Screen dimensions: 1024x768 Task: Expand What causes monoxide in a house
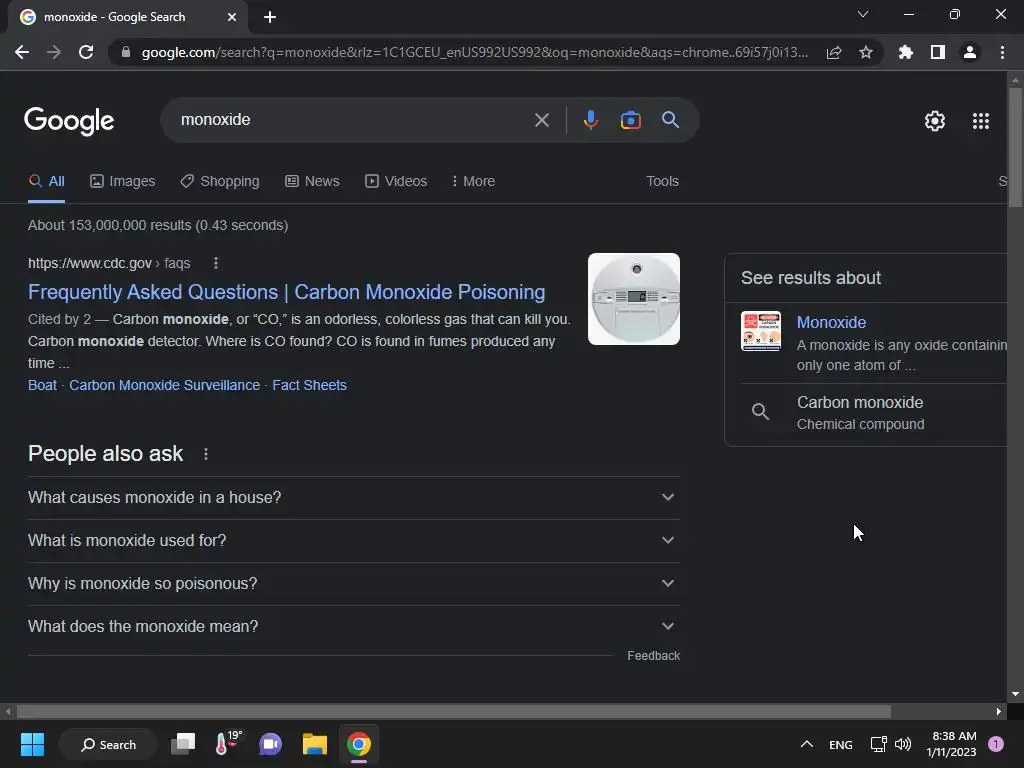click(x=354, y=498)
